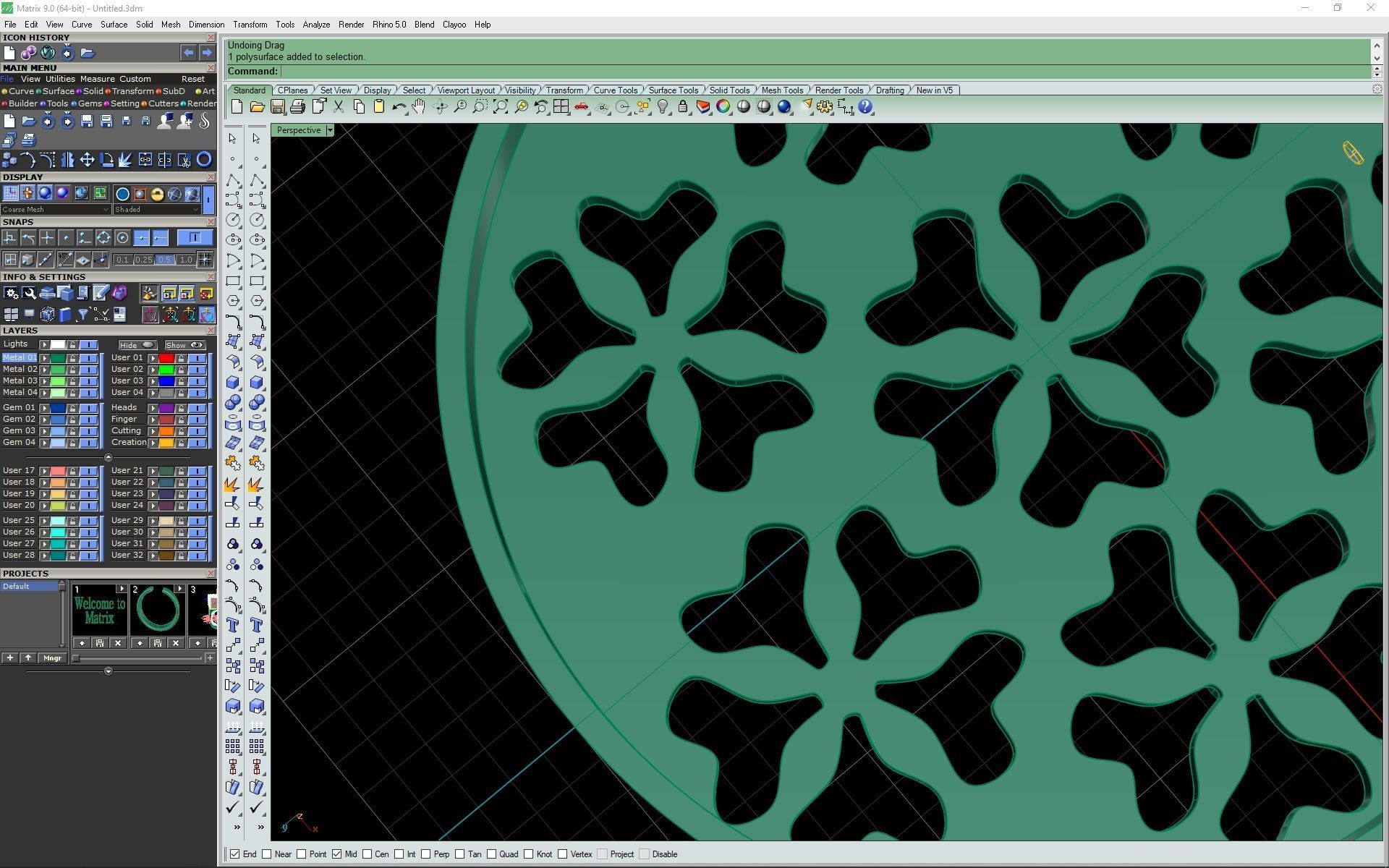
Task: Uncheck the Mid osnap checkbox
Action: (x=336, y=854)
